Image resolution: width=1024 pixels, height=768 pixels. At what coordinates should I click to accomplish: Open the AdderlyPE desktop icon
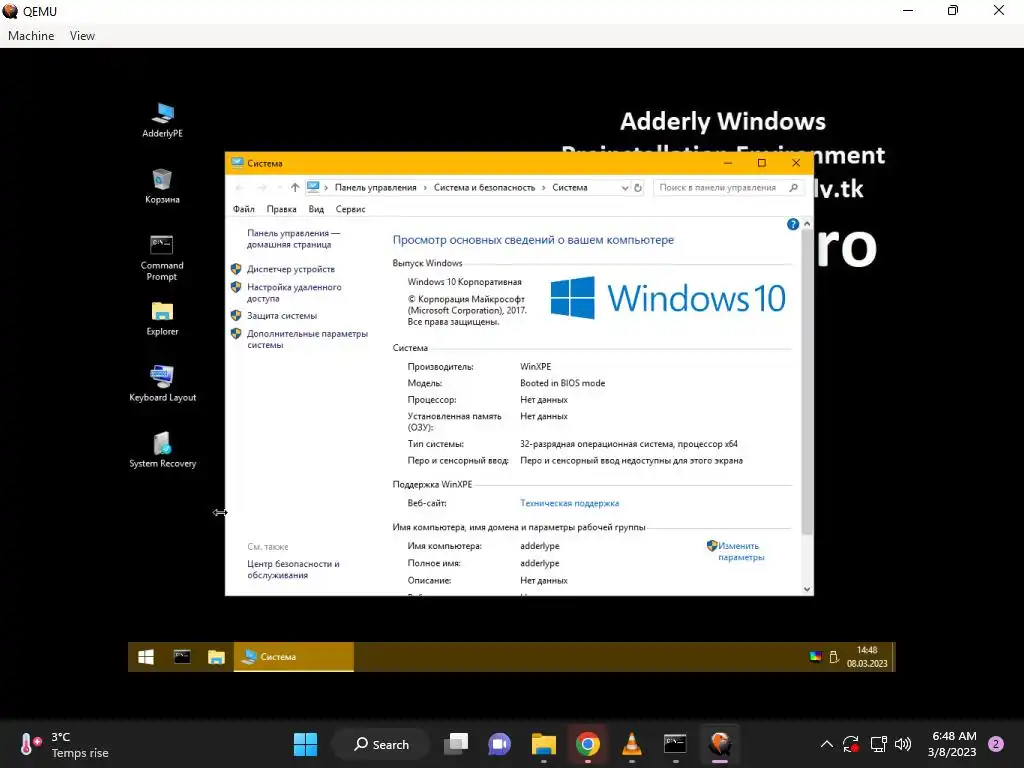click(x=163, y=120)
